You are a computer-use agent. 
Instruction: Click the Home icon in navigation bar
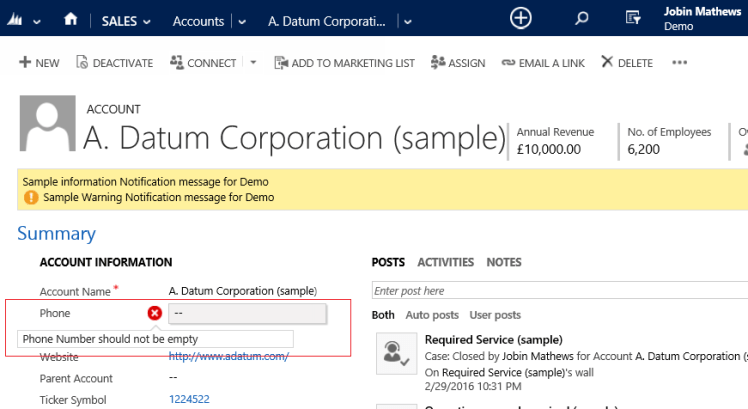tap(70, 19)
